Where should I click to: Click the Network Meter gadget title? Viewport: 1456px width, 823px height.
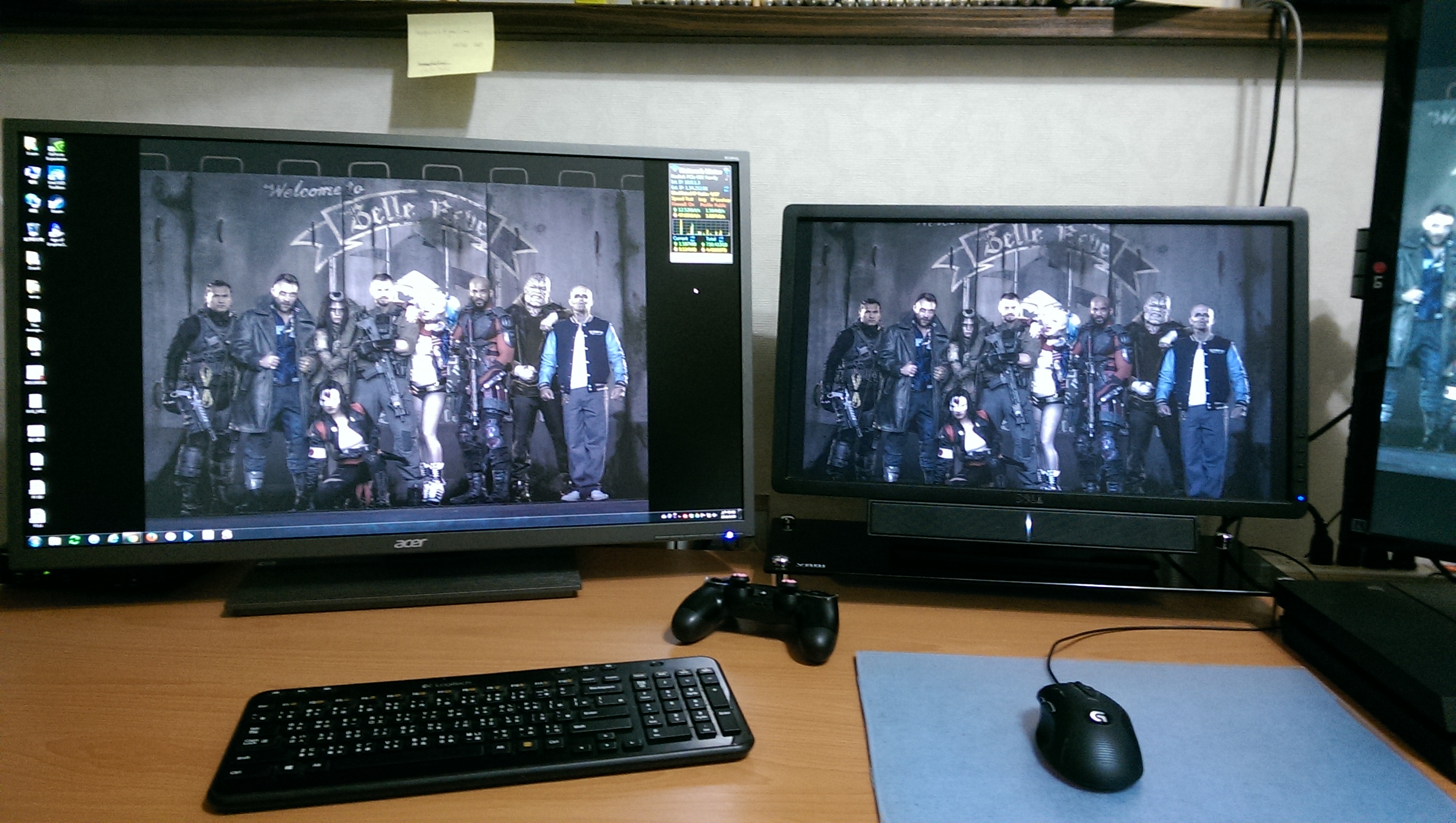point(701,172)
